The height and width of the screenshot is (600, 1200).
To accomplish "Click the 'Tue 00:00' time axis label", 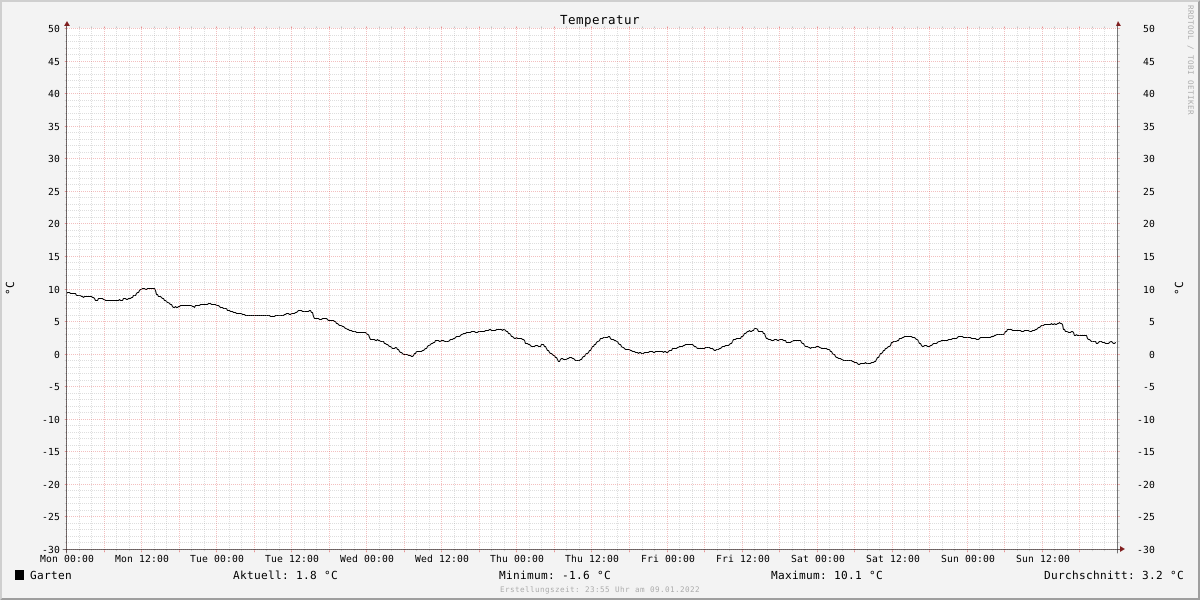I will (217, 559).
